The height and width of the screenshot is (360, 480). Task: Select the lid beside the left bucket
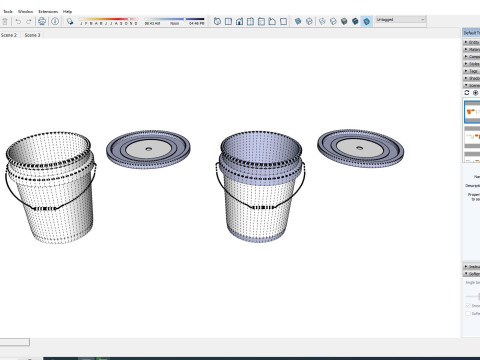point(148,149)
